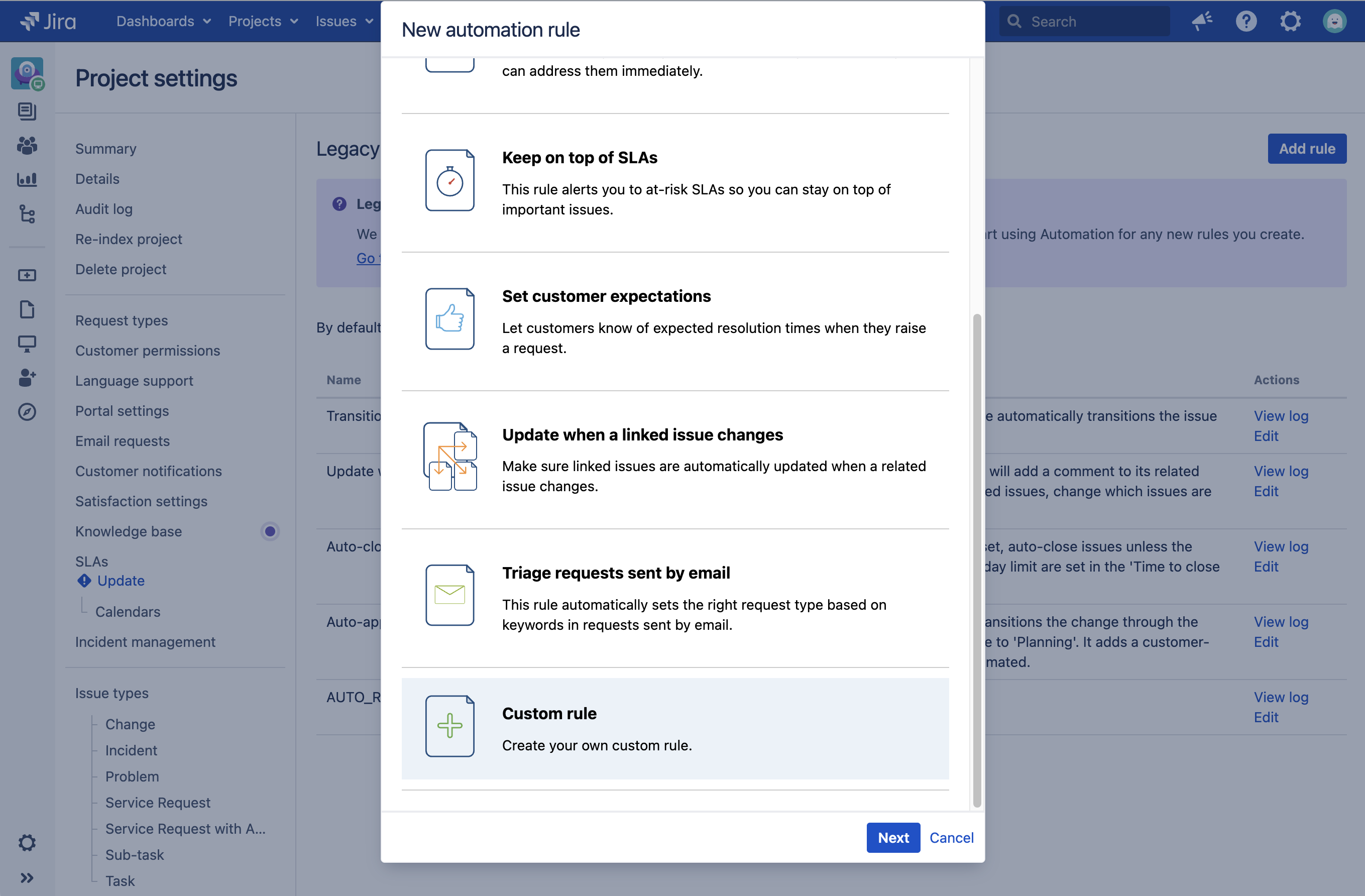Click the Next button
The width and height of the screenshot is (1365, 896).
[892, 837]
